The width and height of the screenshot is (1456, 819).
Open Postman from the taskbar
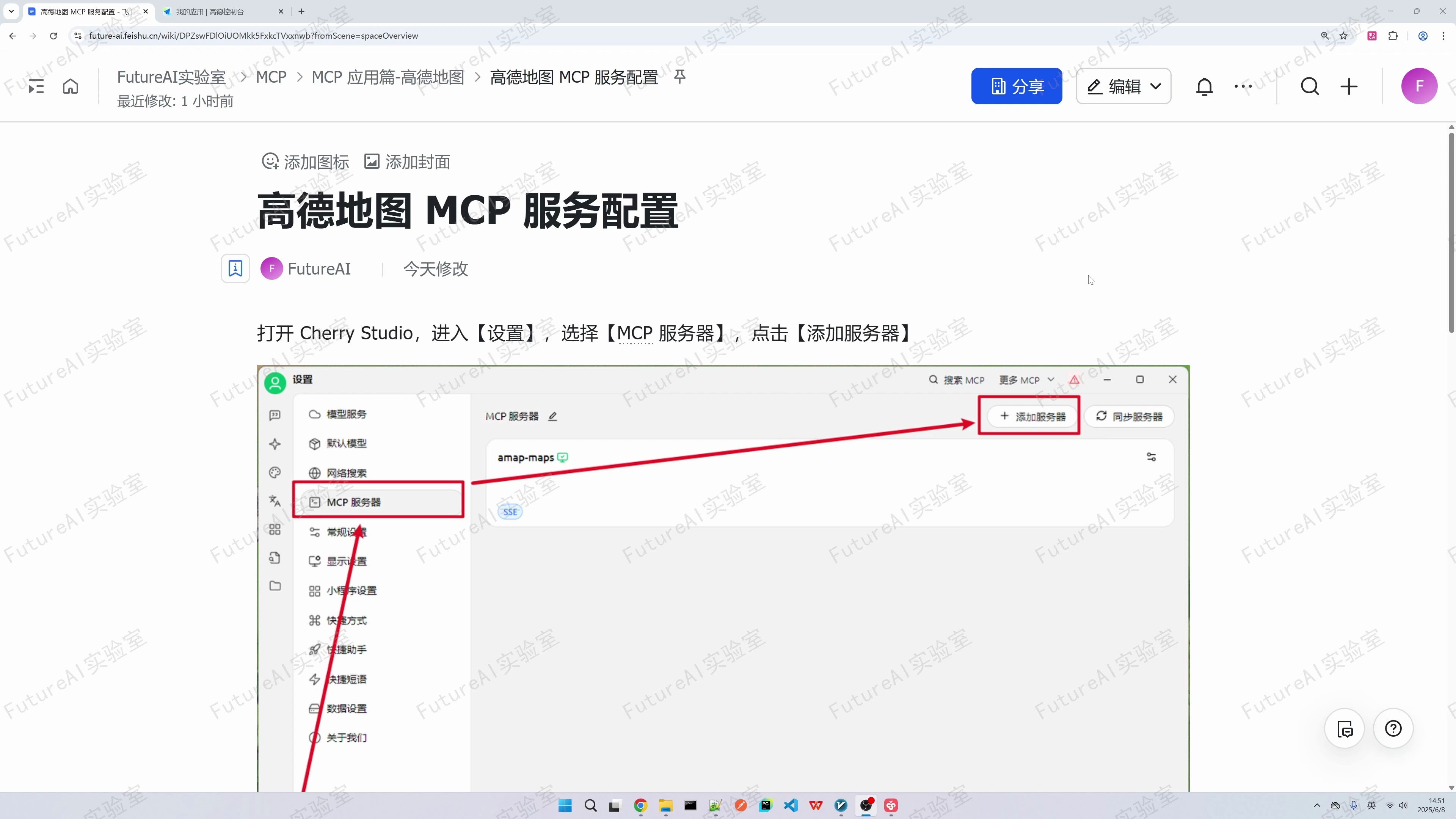(x=741, y=805)
